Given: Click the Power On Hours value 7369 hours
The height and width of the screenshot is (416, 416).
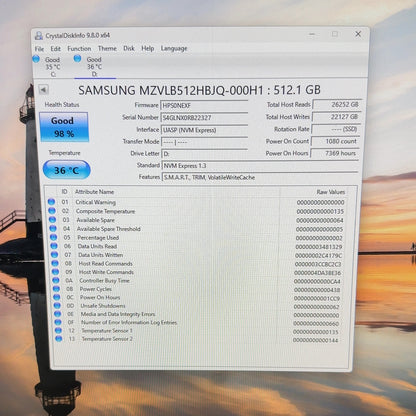Looking at the screenshot, I should point(334,153).
